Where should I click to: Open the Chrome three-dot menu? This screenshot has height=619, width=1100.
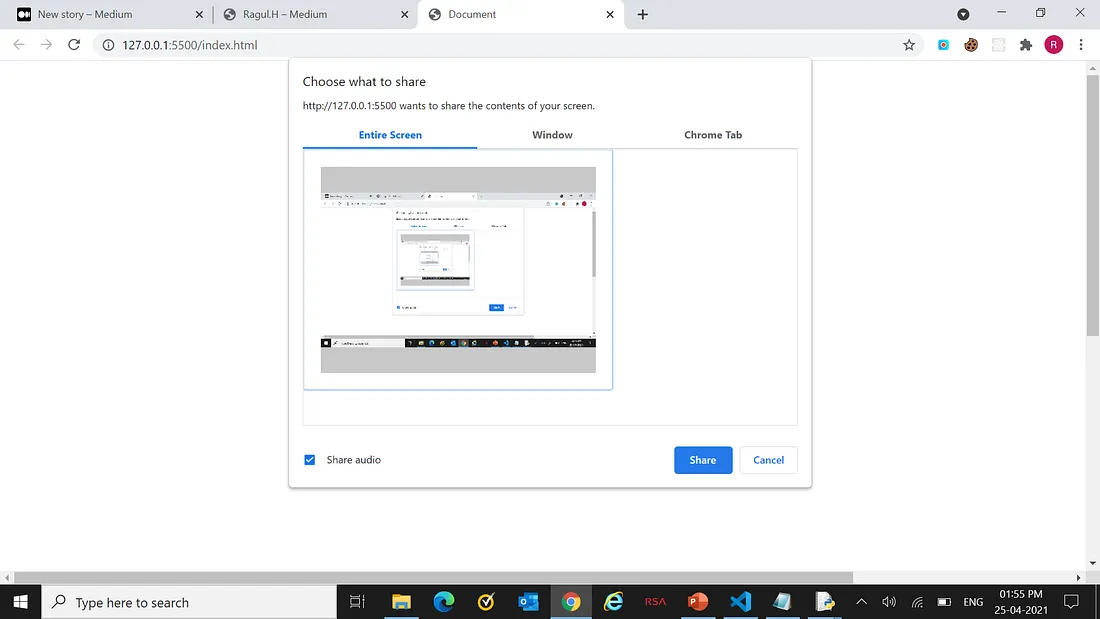click(1081, 45)
